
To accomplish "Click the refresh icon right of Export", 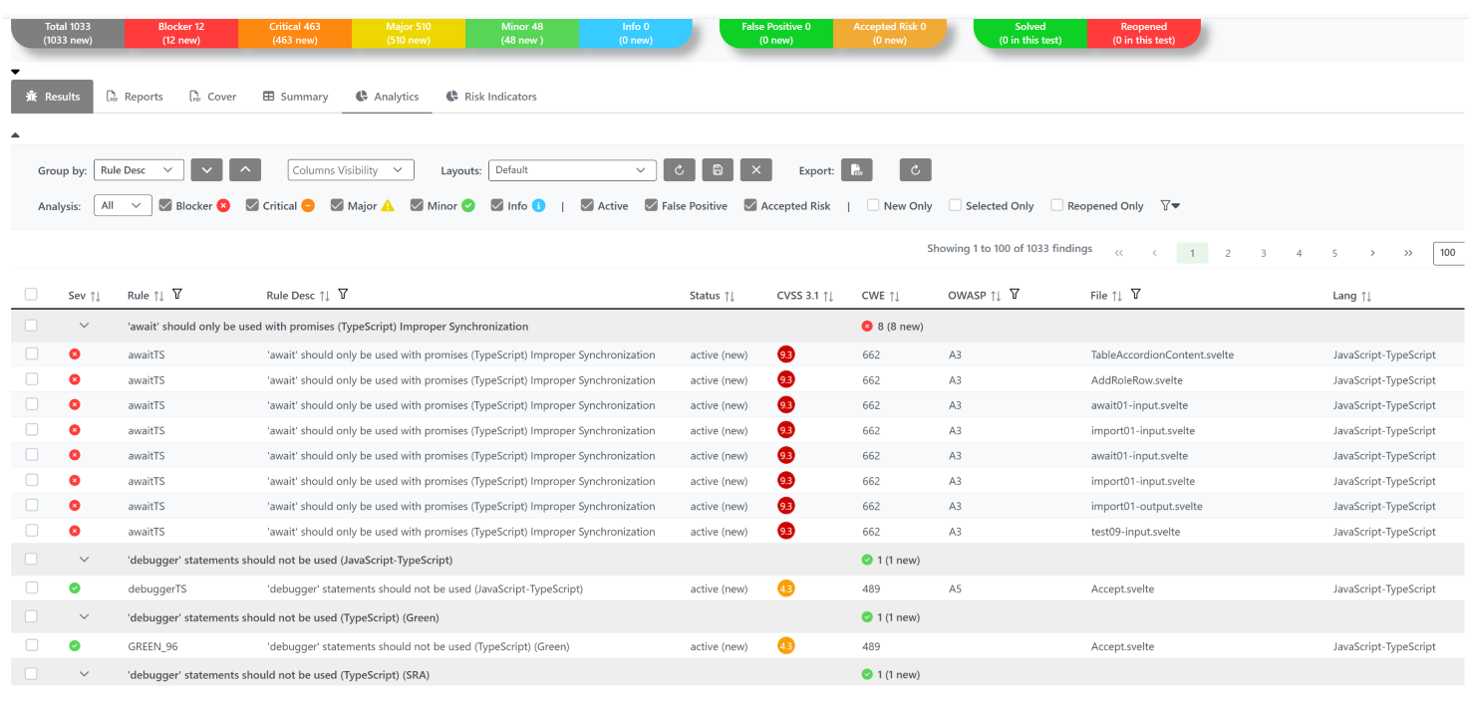I will (x=915, y=170).
